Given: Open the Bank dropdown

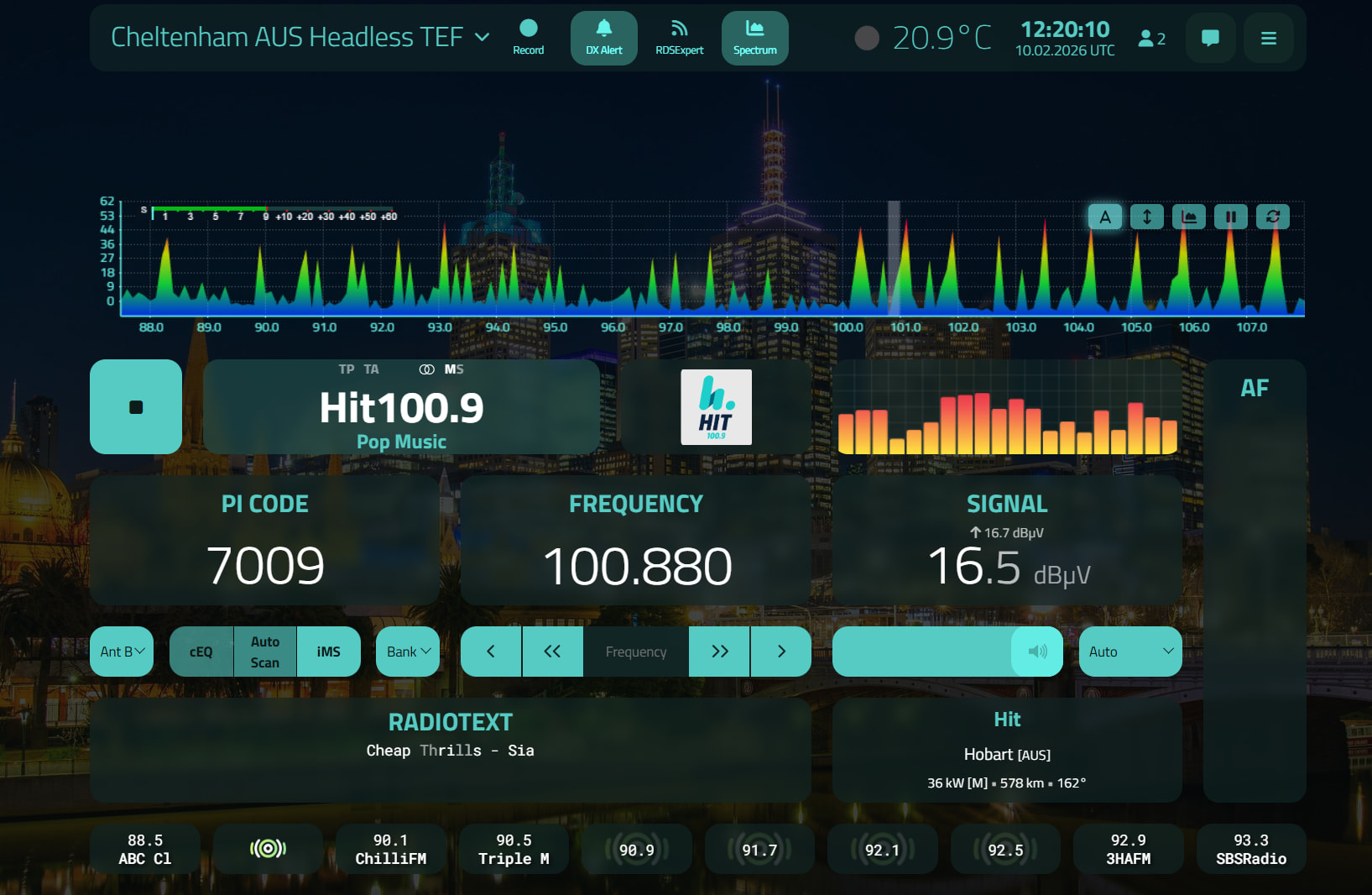Looking at the screenshot, I should pos(408,652).
